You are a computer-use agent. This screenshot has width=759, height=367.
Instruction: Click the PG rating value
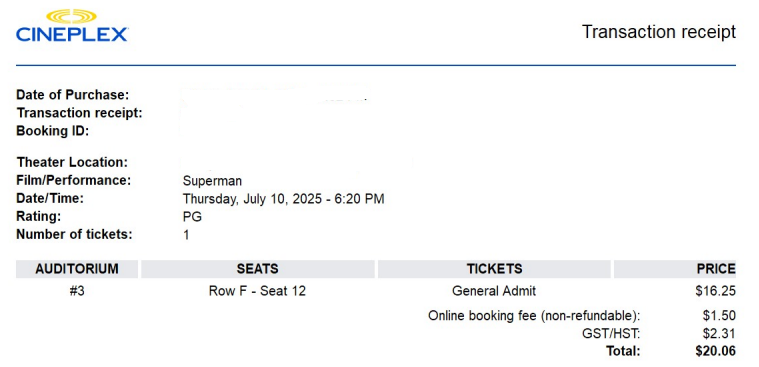pos(192,217)
